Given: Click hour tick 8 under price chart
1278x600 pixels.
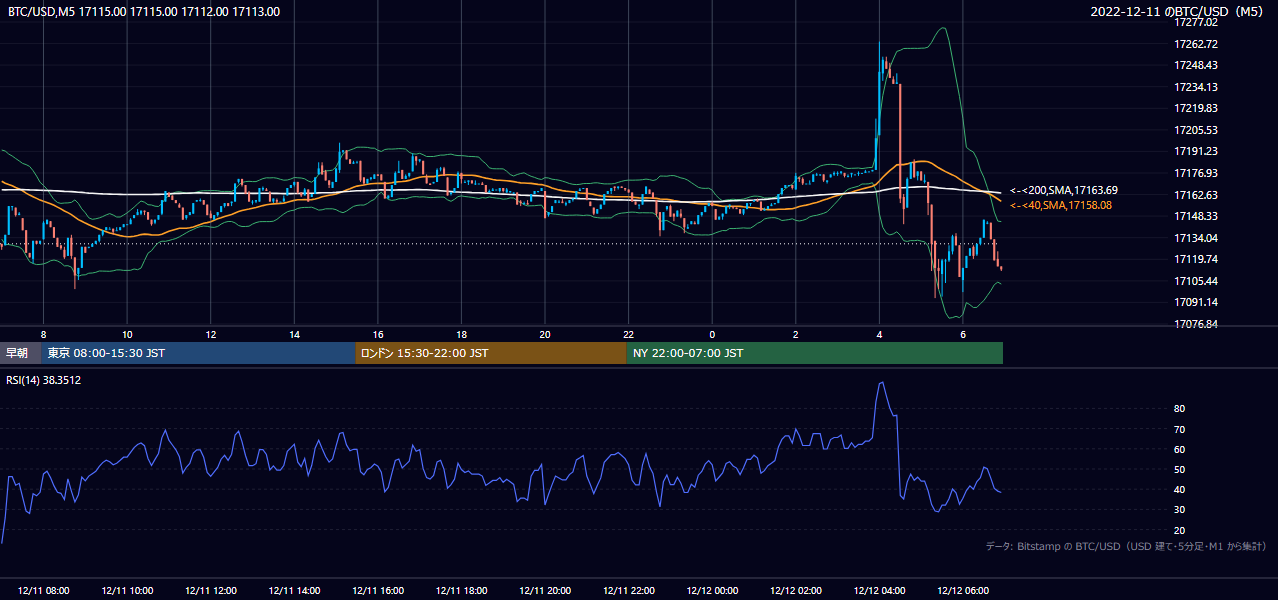Looking at the screenshot, I should (43, 334).
